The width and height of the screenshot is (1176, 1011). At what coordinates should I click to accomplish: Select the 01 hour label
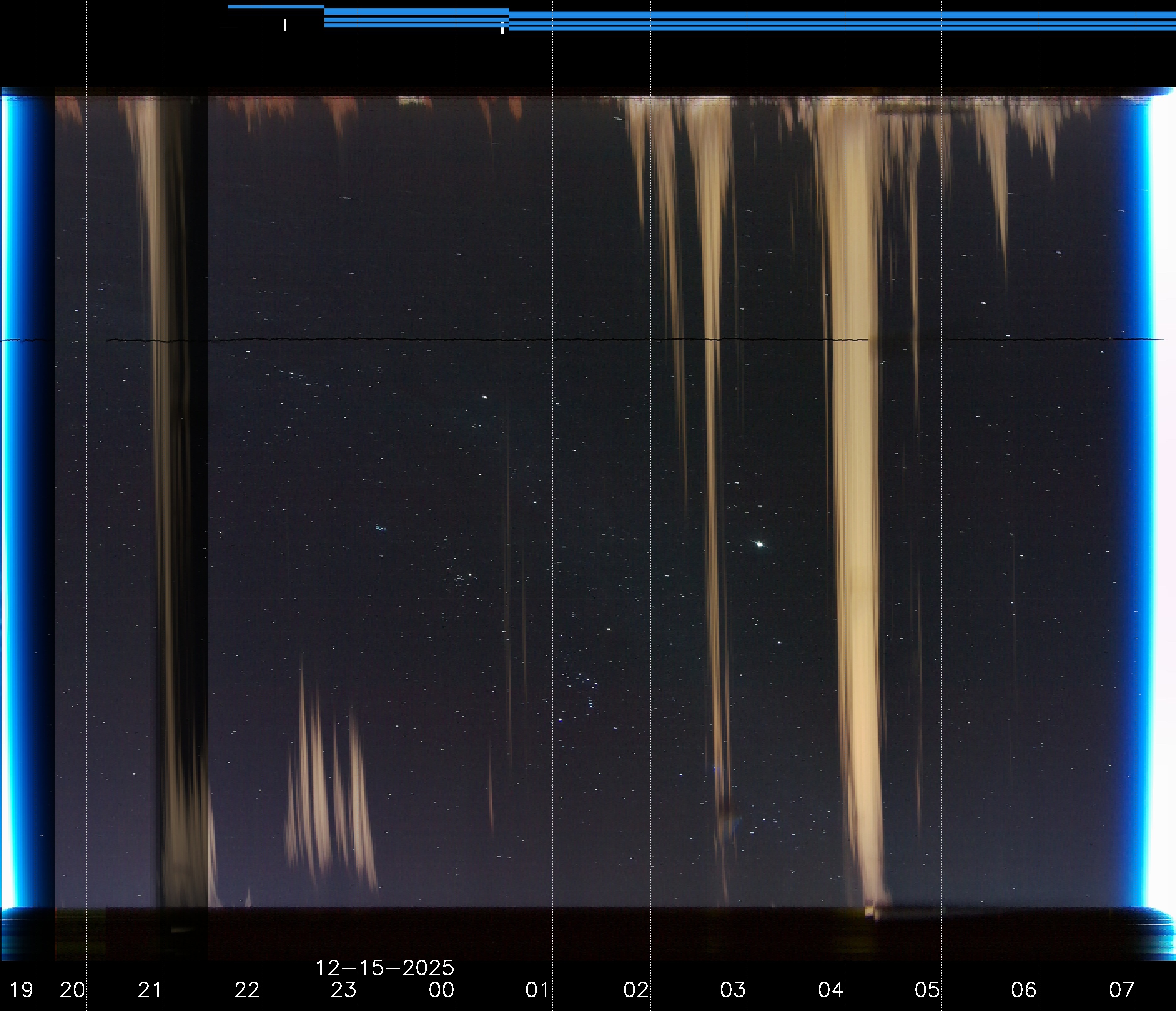(x=537, y=990)
